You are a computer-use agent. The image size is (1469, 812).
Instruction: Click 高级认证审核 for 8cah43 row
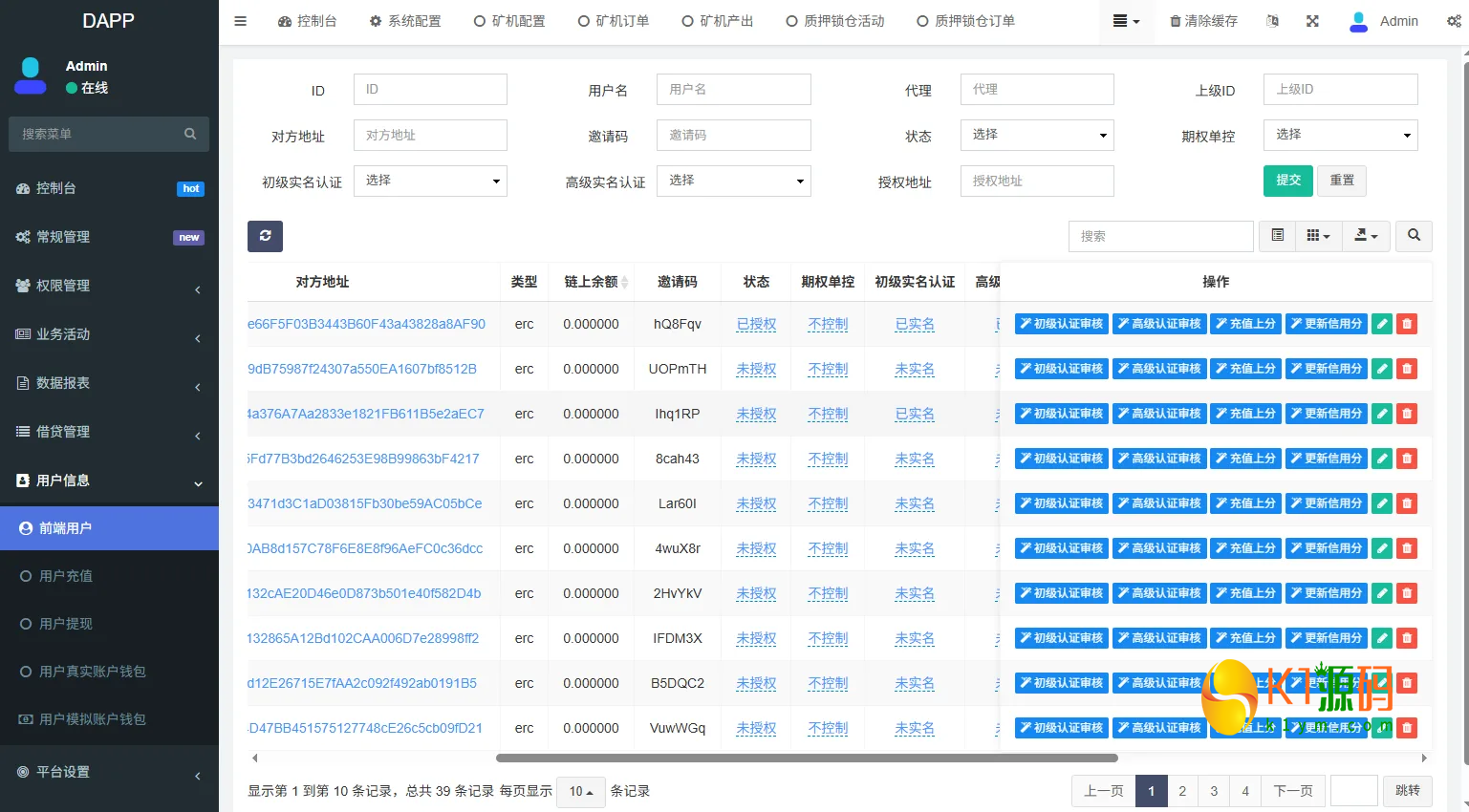click(x=1159, y=459)
